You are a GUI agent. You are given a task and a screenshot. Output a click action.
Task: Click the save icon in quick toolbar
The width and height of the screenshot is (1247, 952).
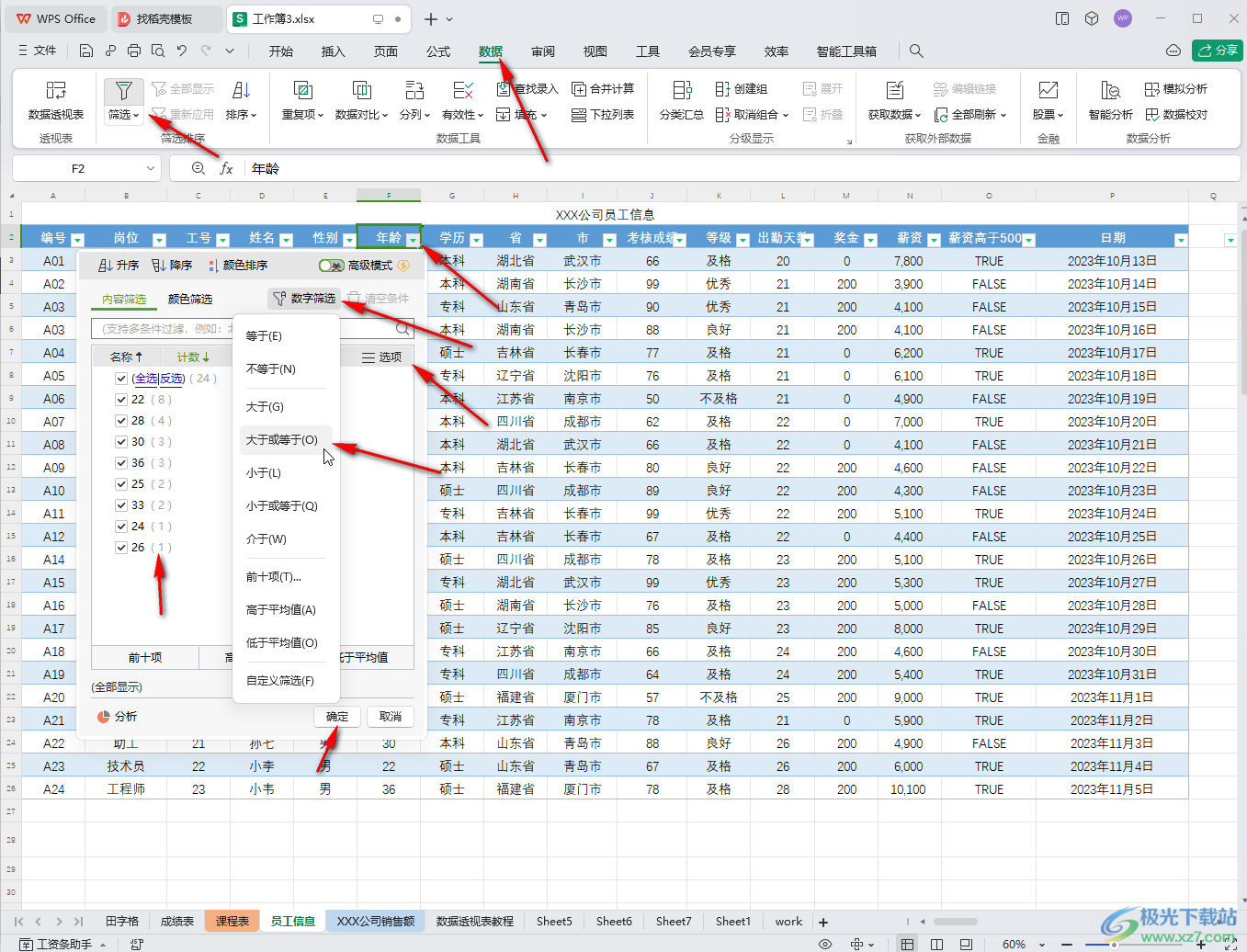tap(86, 51)
